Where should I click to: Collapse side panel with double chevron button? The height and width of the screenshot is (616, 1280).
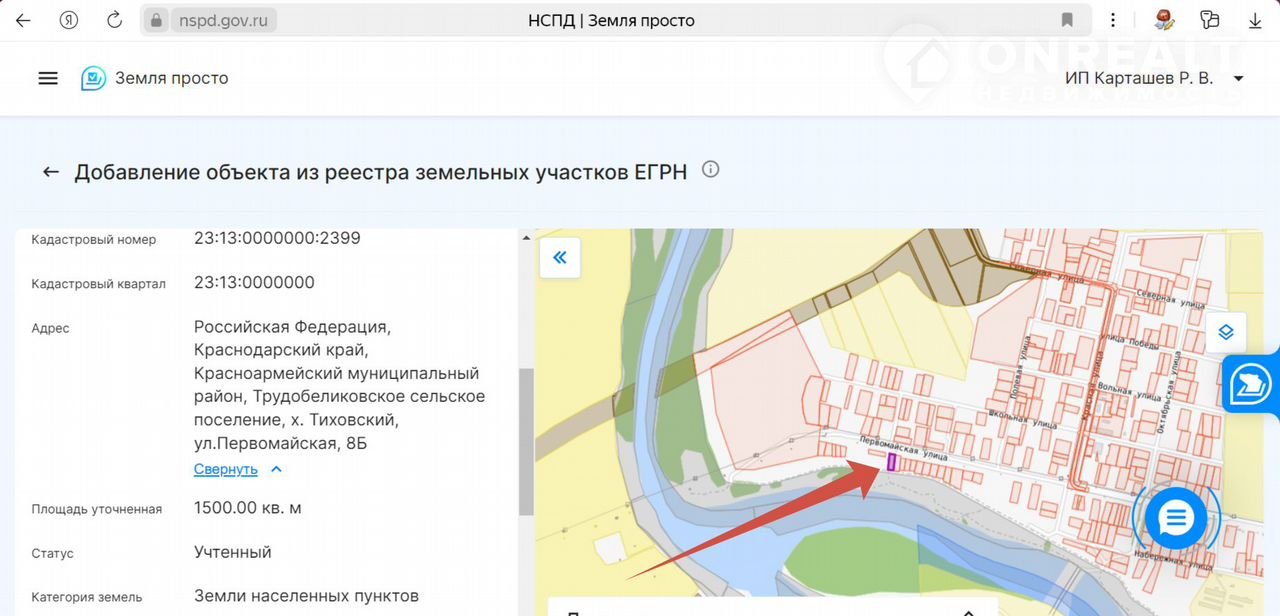point(560,258)
